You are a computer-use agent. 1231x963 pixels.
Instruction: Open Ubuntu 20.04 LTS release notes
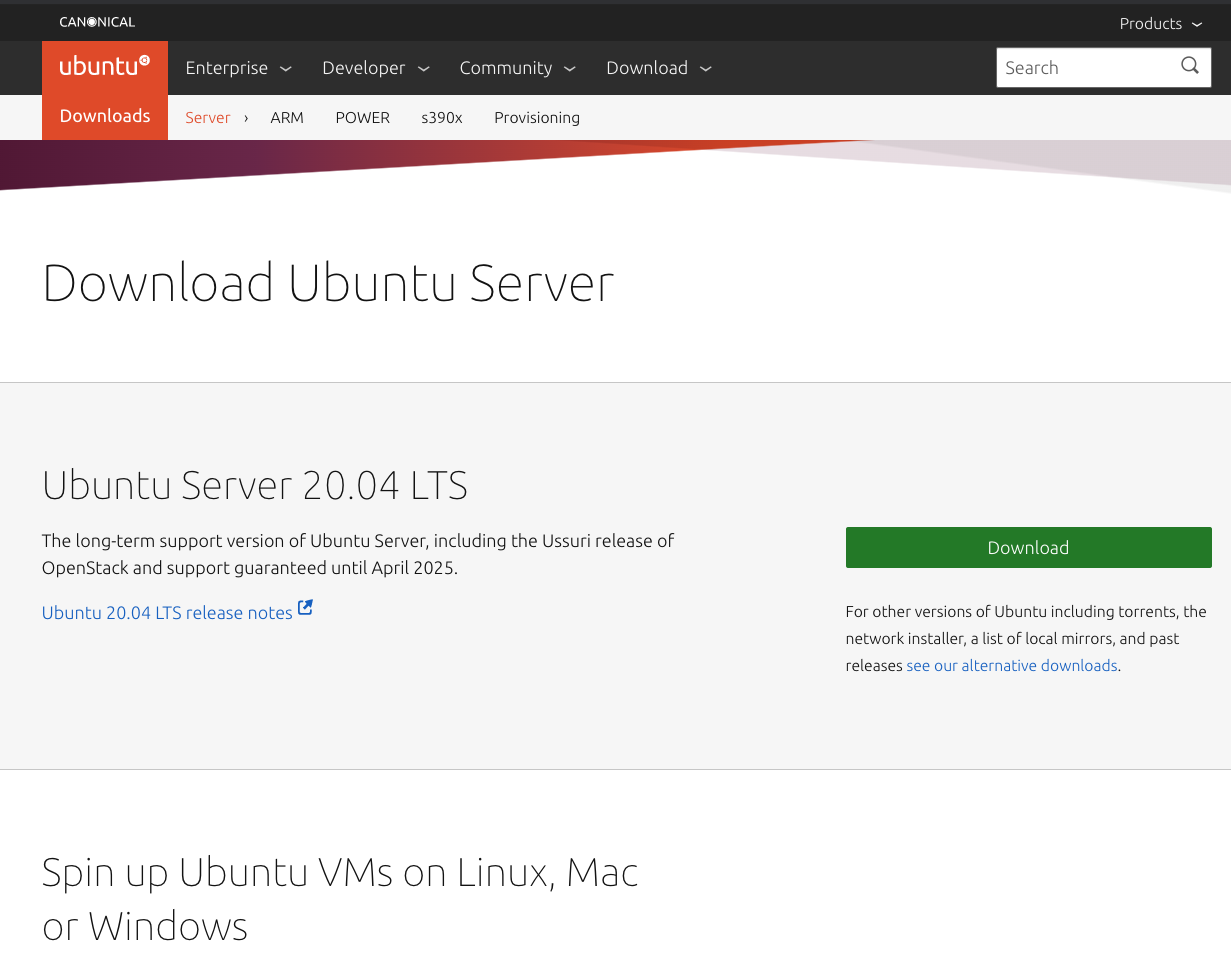click(165, 612)
